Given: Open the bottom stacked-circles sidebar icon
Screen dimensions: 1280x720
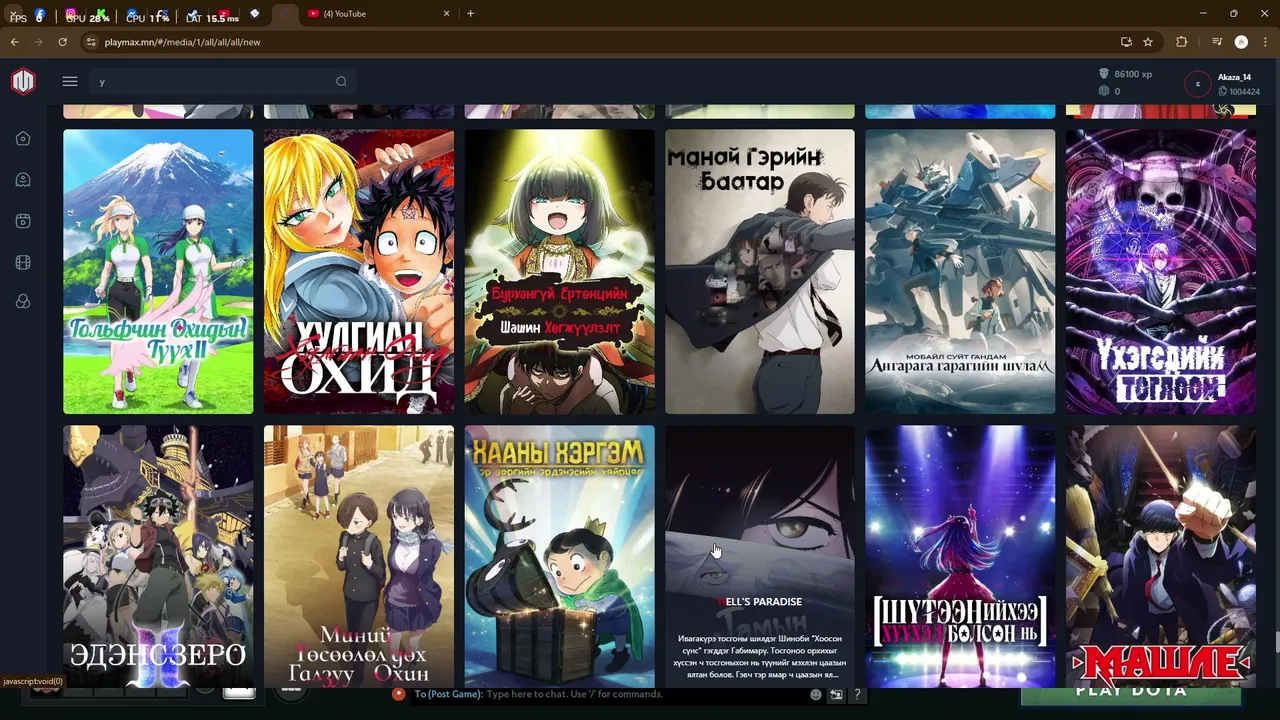Looking at the screenshot, I should 23,302.
